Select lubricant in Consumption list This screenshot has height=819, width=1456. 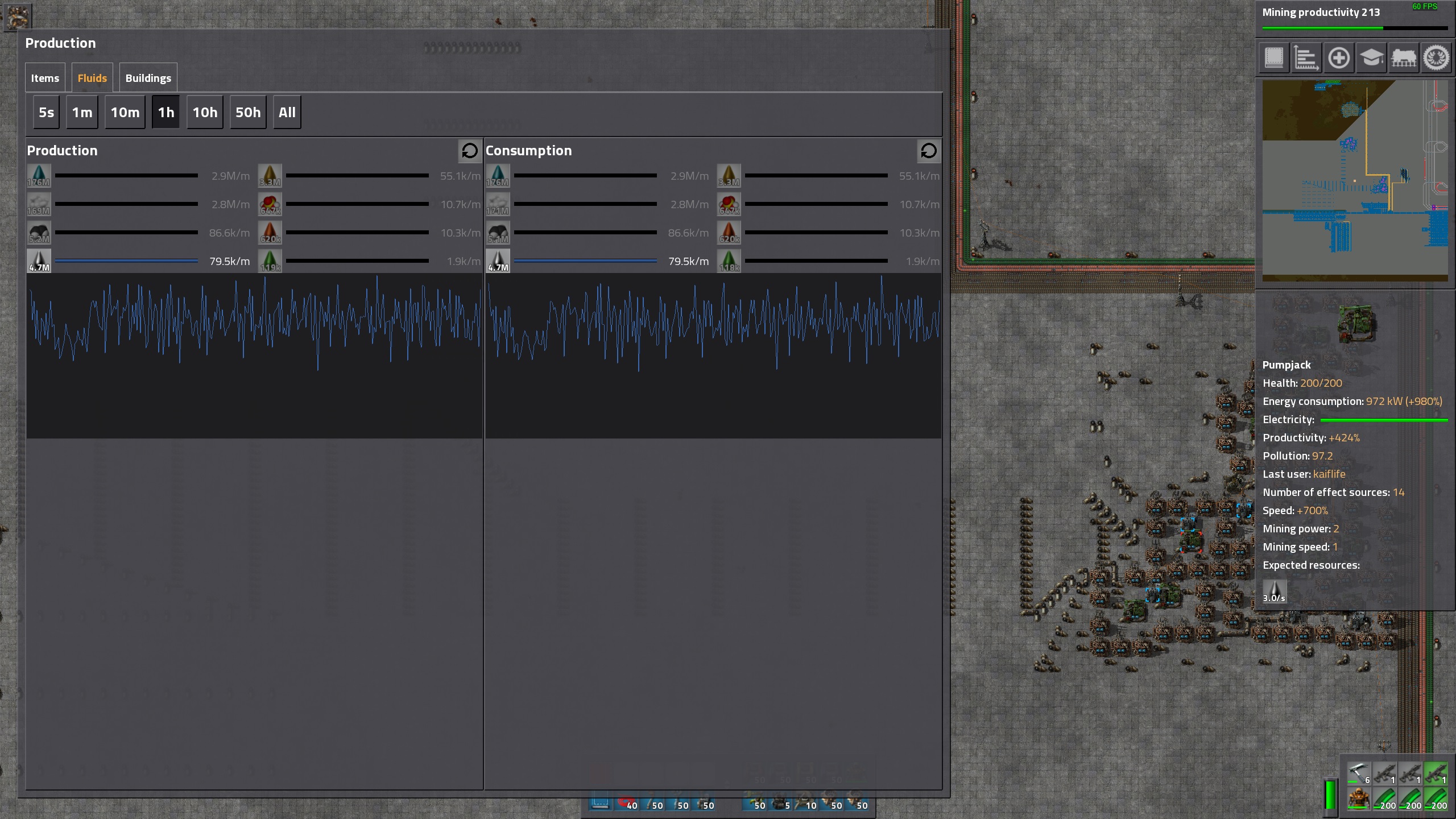pos(729,261)
